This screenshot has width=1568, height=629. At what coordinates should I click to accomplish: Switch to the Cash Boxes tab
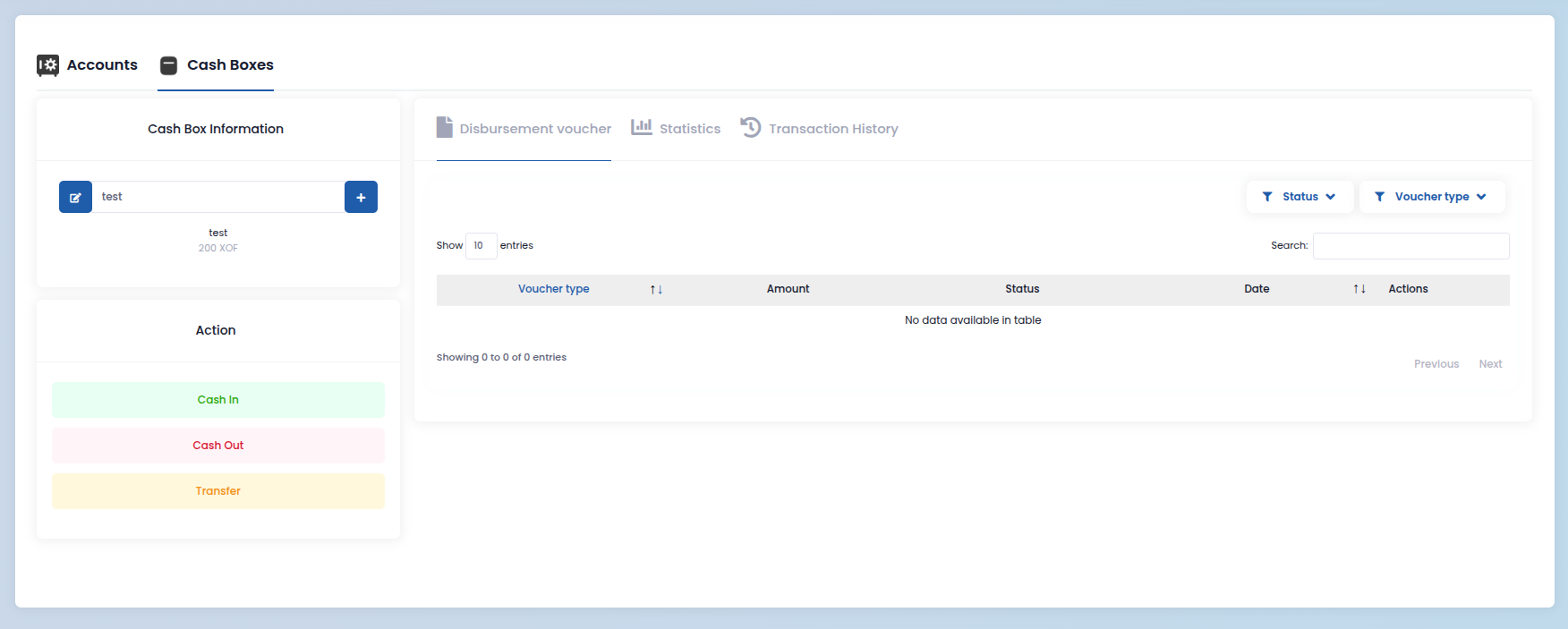click(x=216, y=65)
